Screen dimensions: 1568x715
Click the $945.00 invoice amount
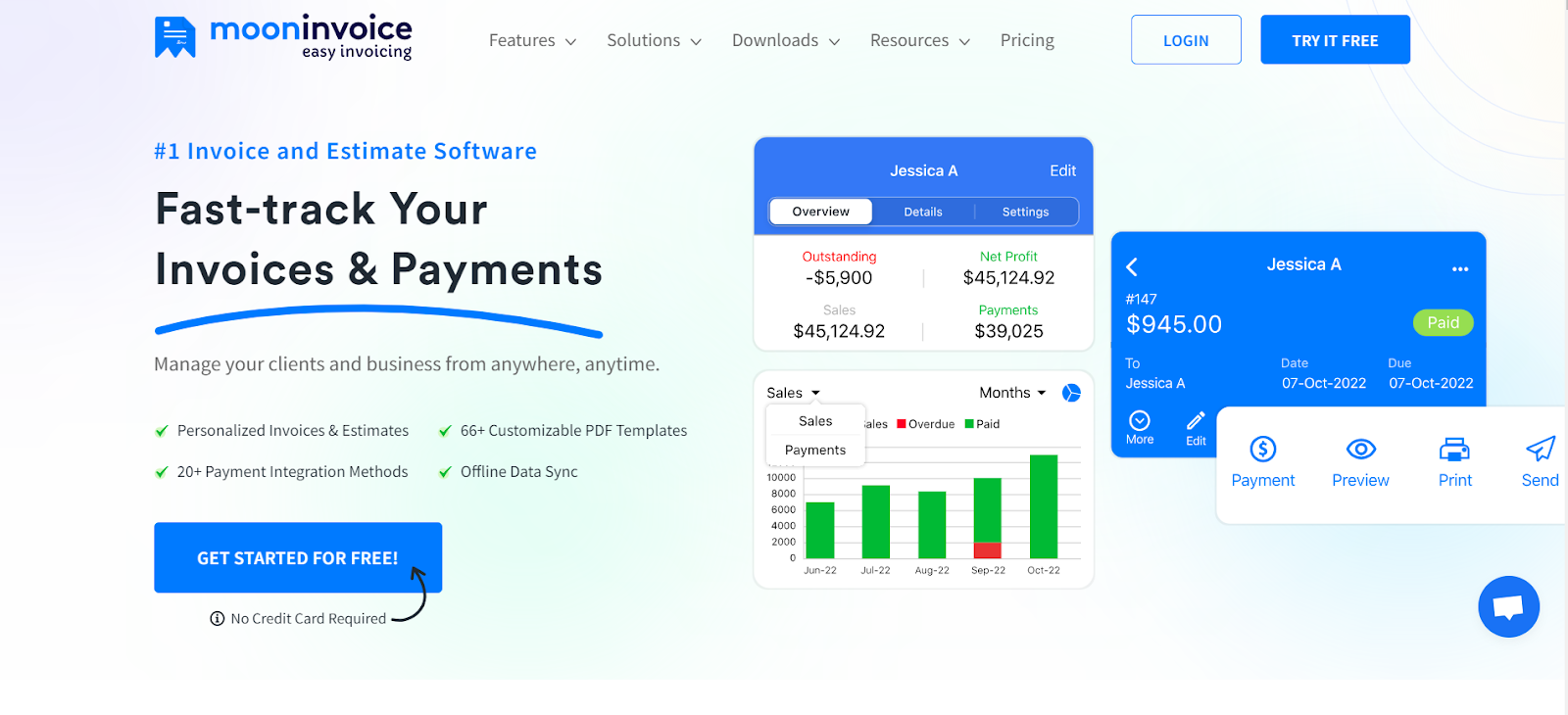1174,324
